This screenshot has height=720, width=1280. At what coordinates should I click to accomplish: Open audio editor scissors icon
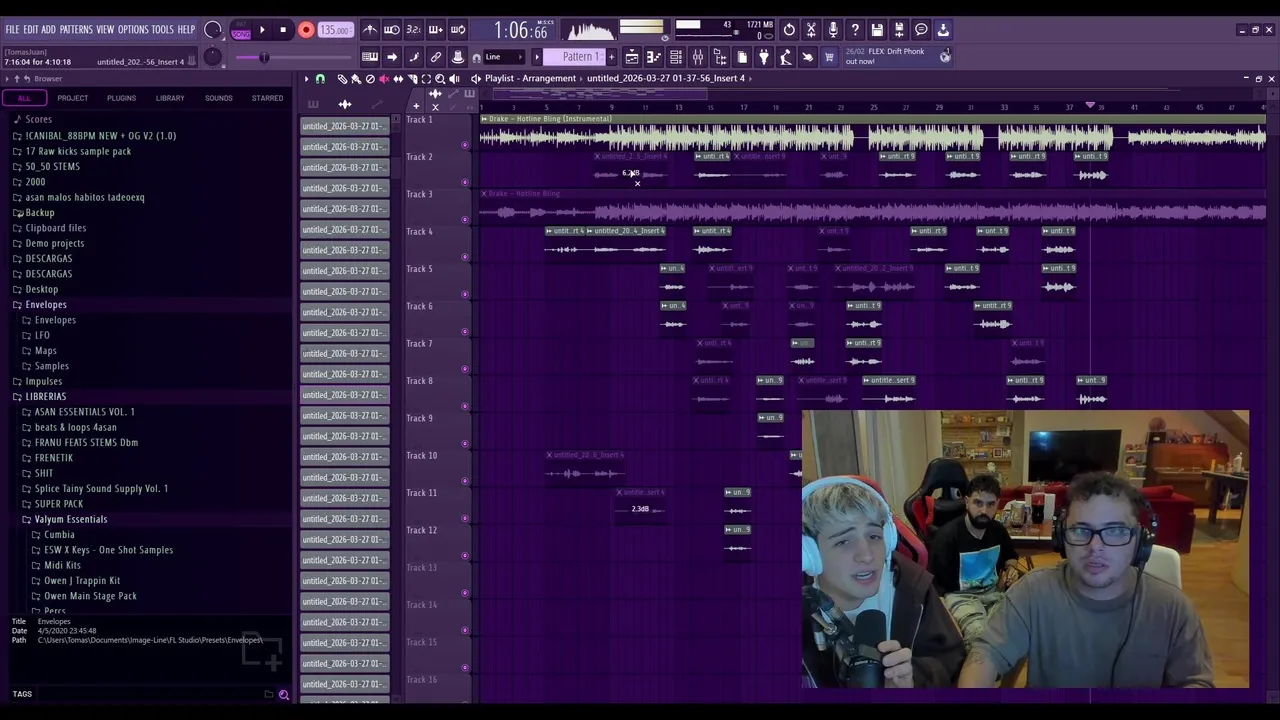pyautogui.click(x=811, y=30)
